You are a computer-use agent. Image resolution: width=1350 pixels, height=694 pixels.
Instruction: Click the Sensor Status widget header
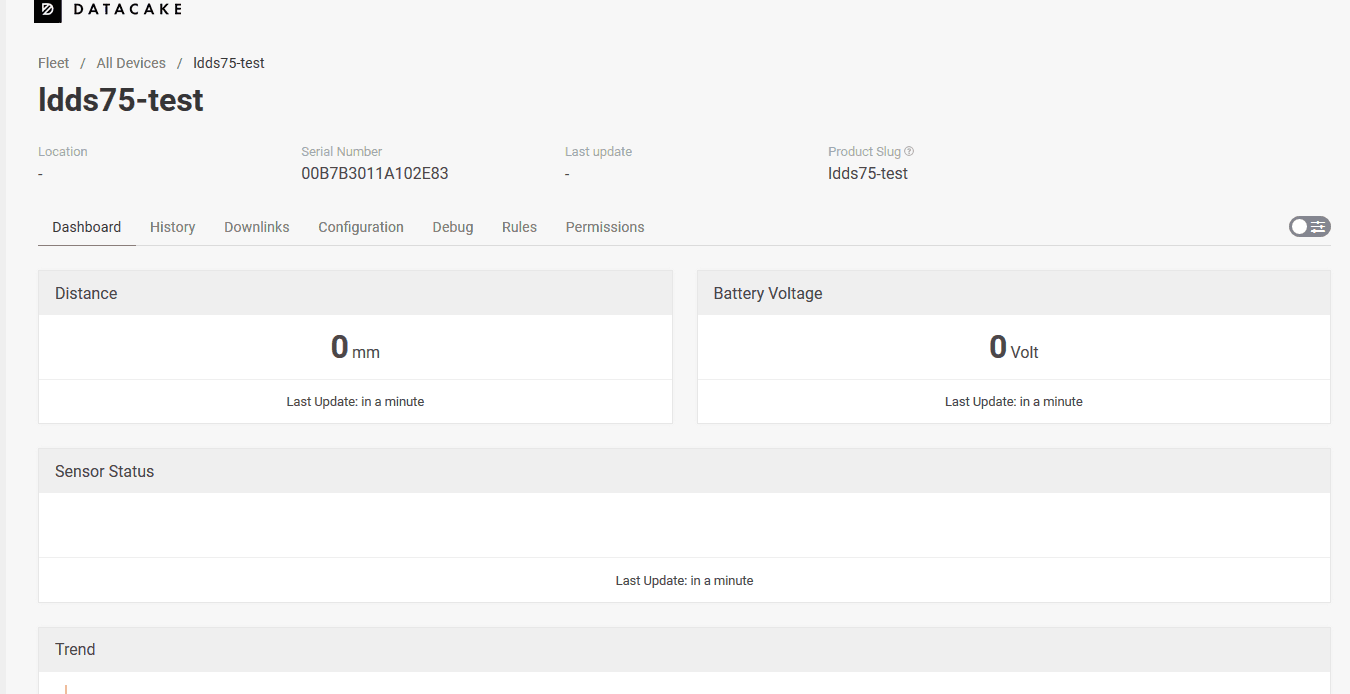pos(684,471)
